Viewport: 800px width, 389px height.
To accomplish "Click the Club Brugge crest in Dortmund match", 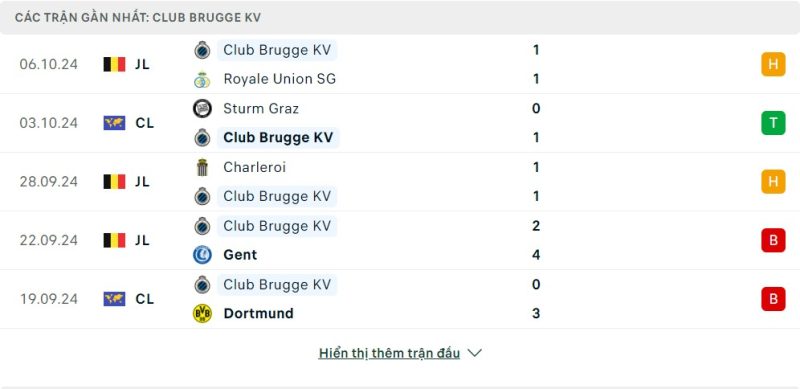I will coord(202,284).
